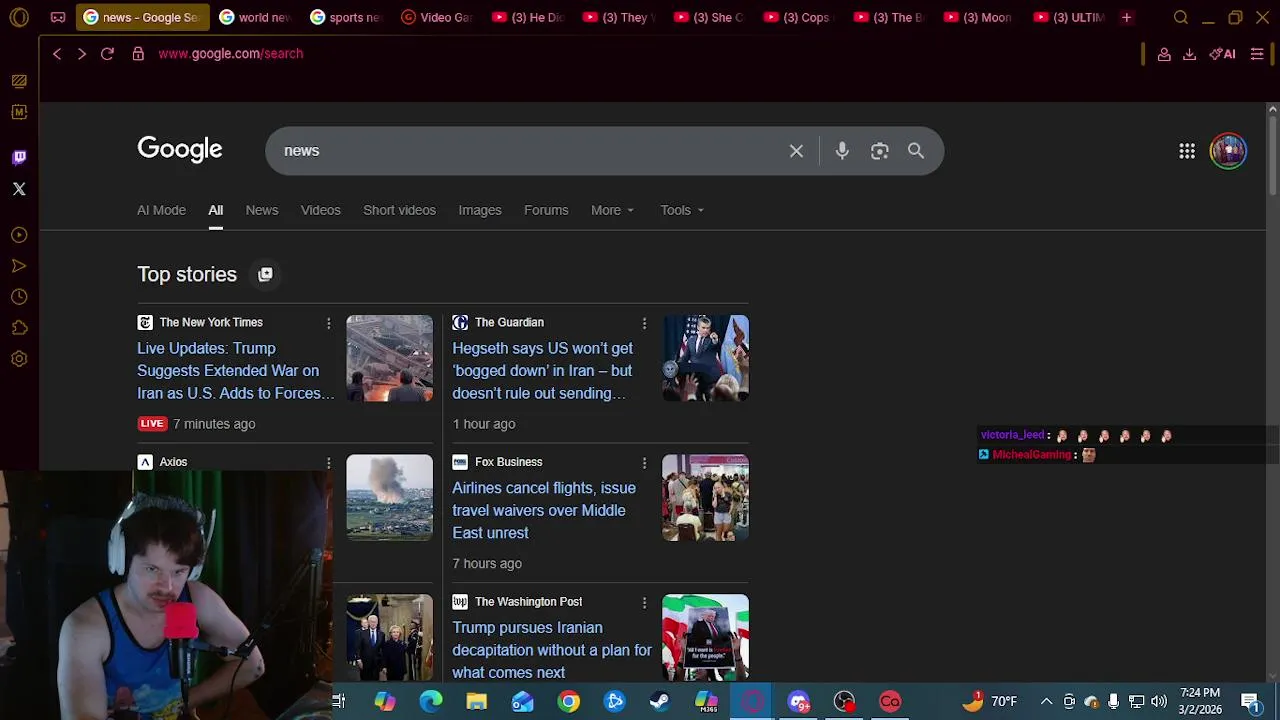Screen dimensions: 1280x720
Task: Open sidebar settings gear icon
Action: point(19,359)
